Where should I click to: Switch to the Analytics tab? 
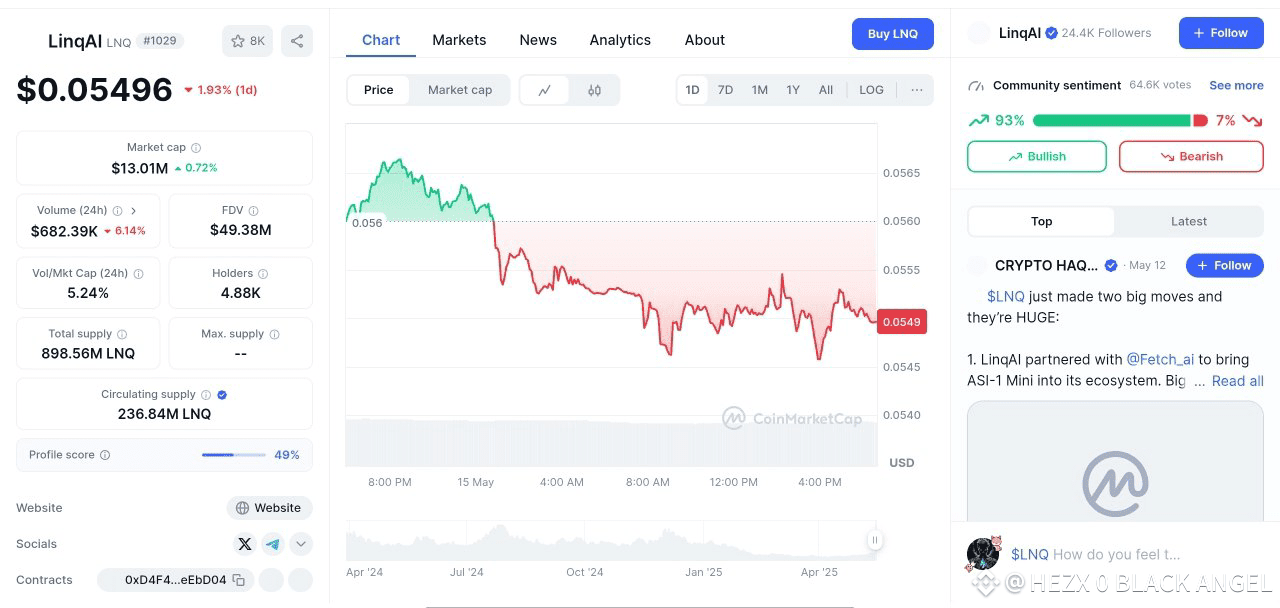(x=620, y=40)
